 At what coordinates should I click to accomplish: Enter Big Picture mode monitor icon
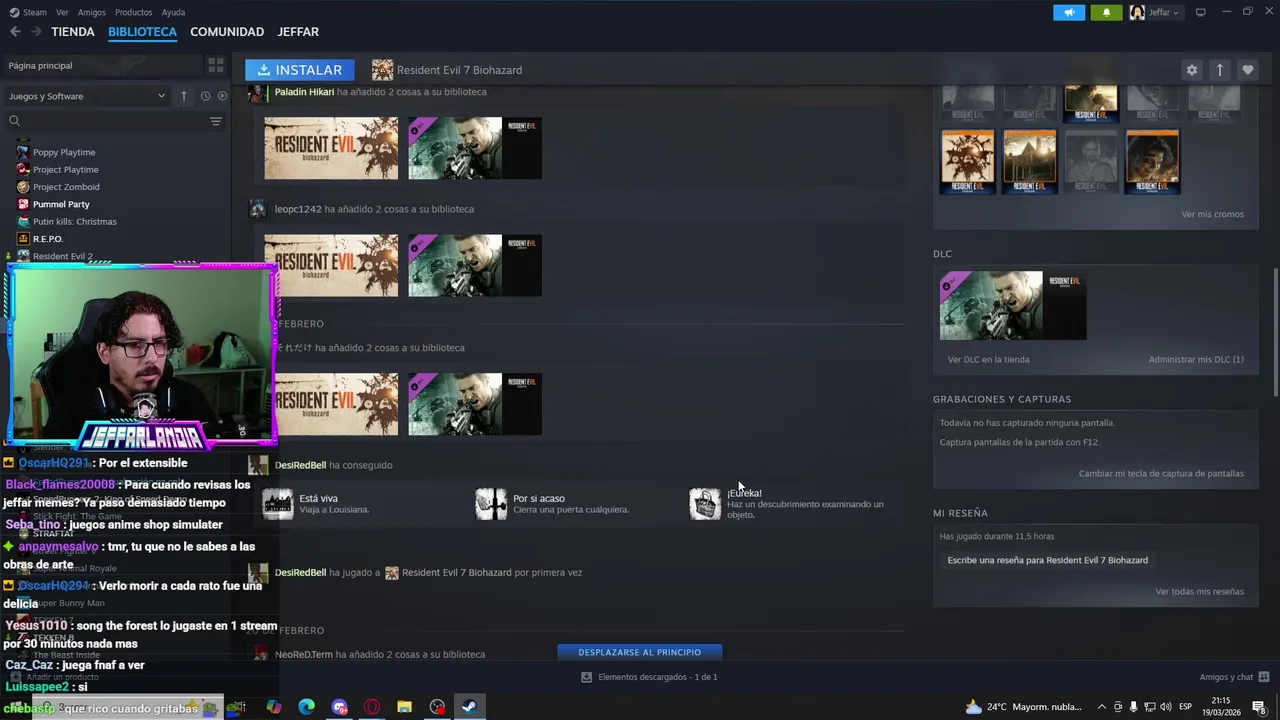point(1200,12)
